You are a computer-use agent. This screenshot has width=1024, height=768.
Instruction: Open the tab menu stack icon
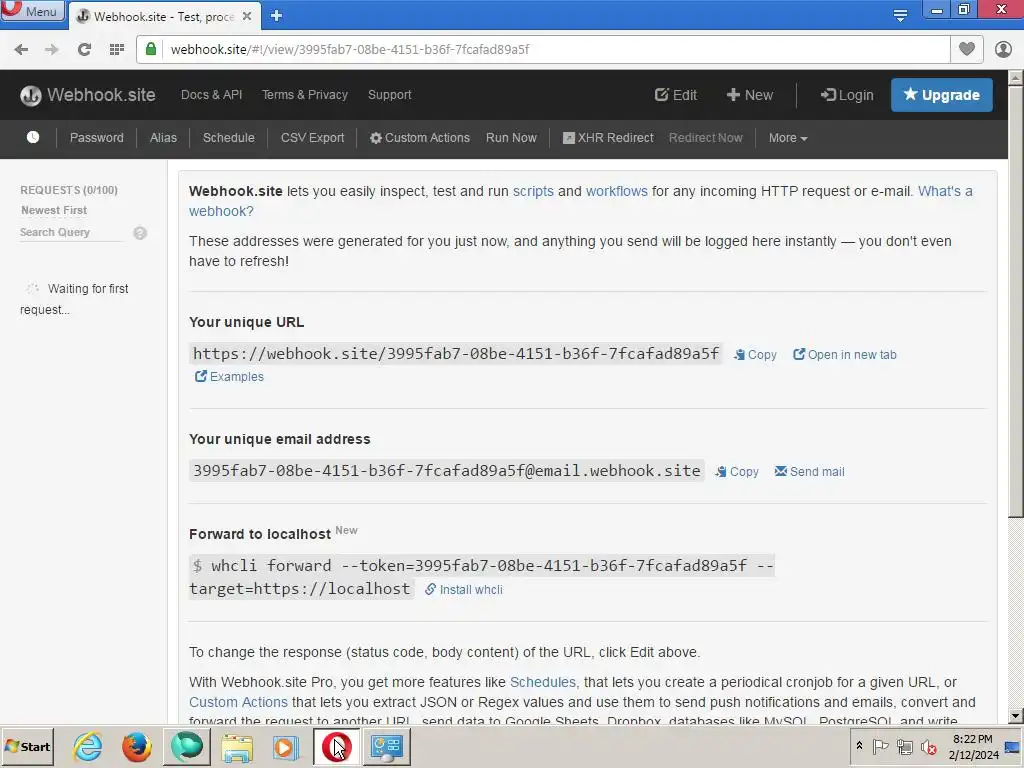pyautogui.click(x=900, y=16)
